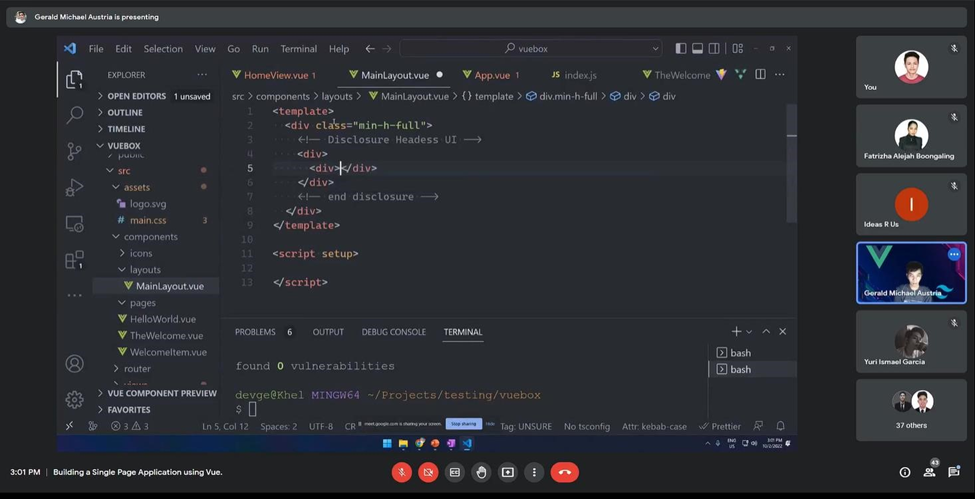Show additional views ellipsis in activity bar

(x=74, y=296)
